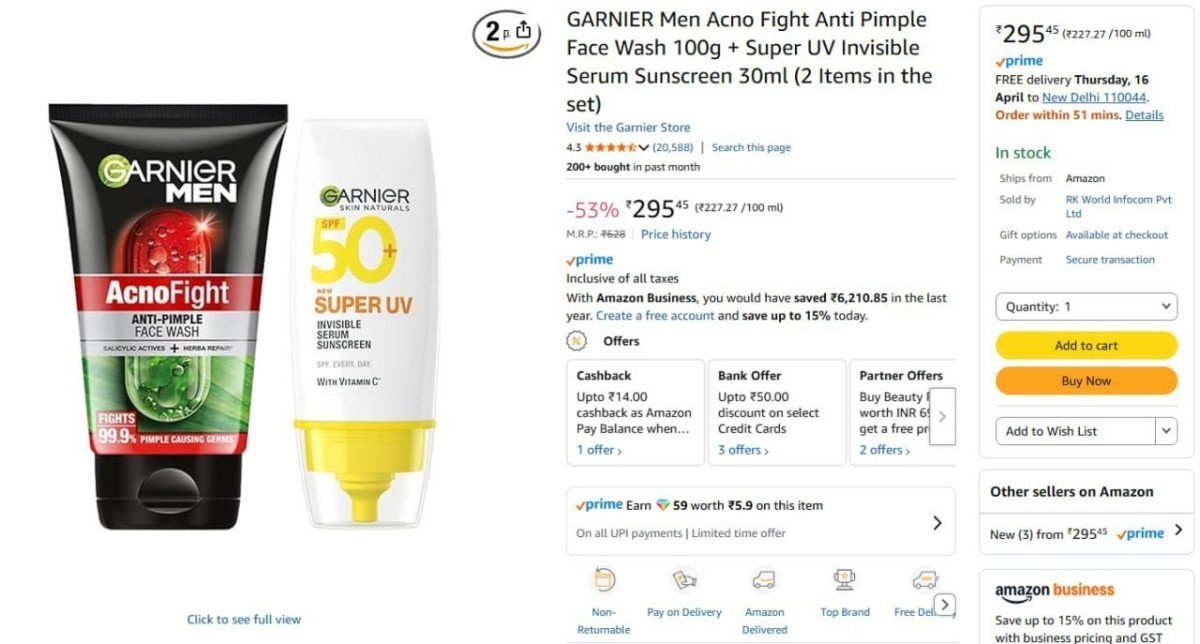Click the Non-Returnable icon

(604, 580)
